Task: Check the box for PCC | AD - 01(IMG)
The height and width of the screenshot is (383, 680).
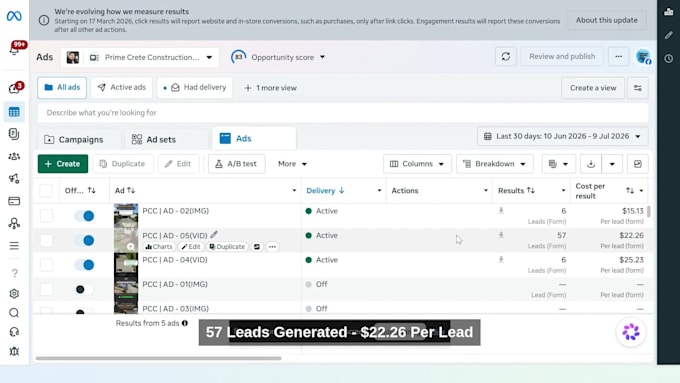Action: 46,289
